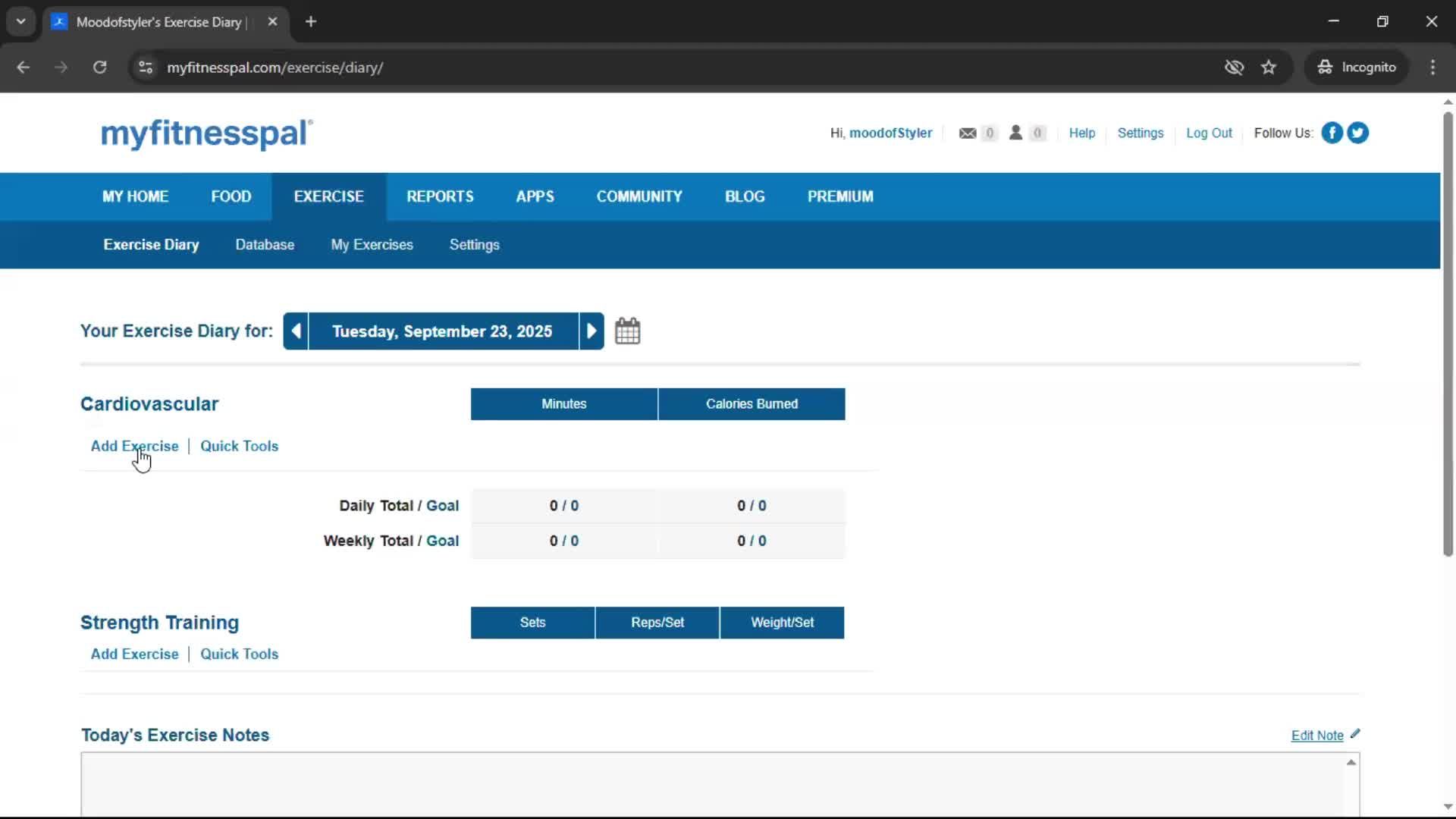Open the site information icon
The image size is (1456, 819).
pos(146,67)
